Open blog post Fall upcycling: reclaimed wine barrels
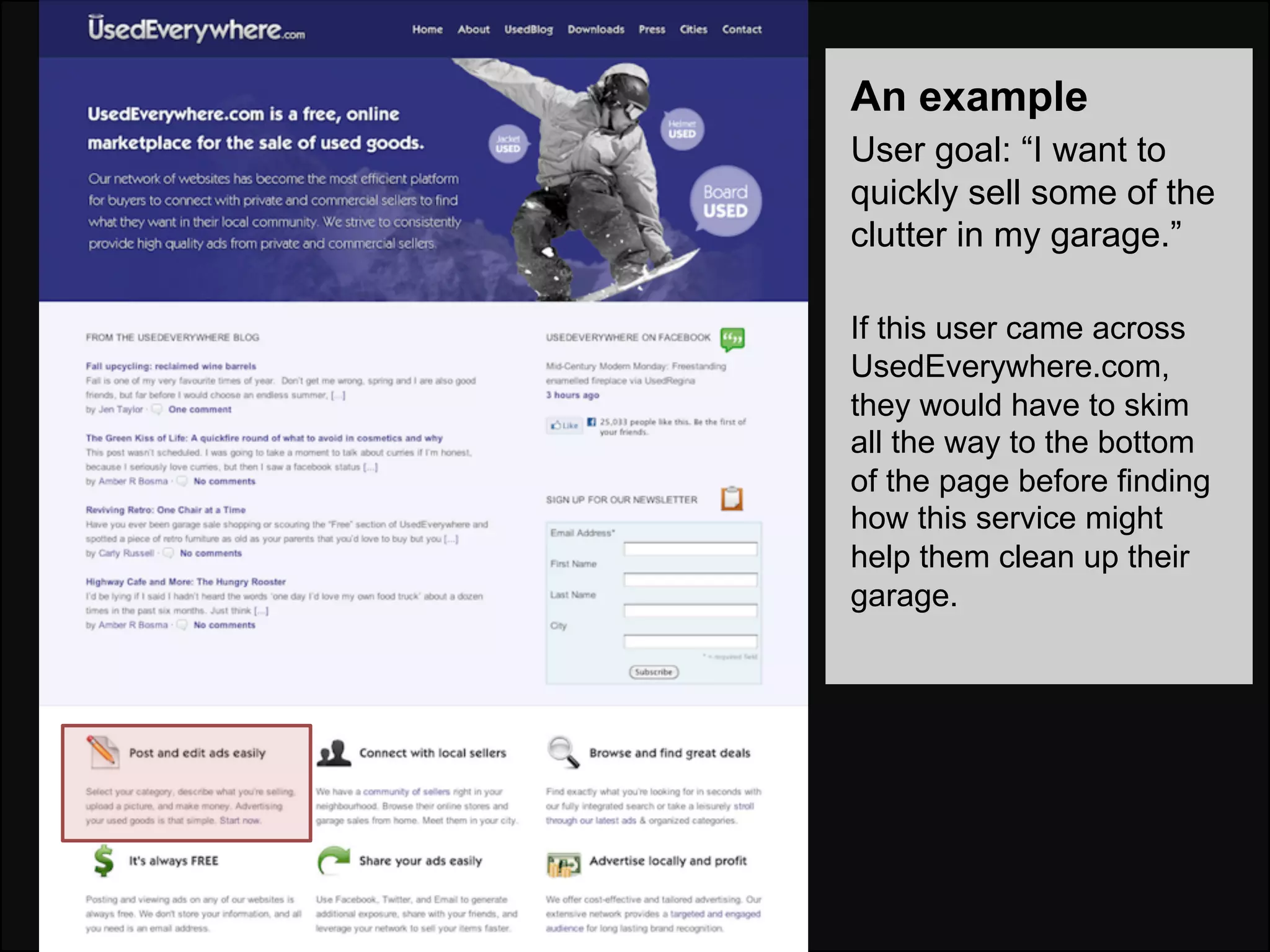The image size is (1270, 952). 171,366
